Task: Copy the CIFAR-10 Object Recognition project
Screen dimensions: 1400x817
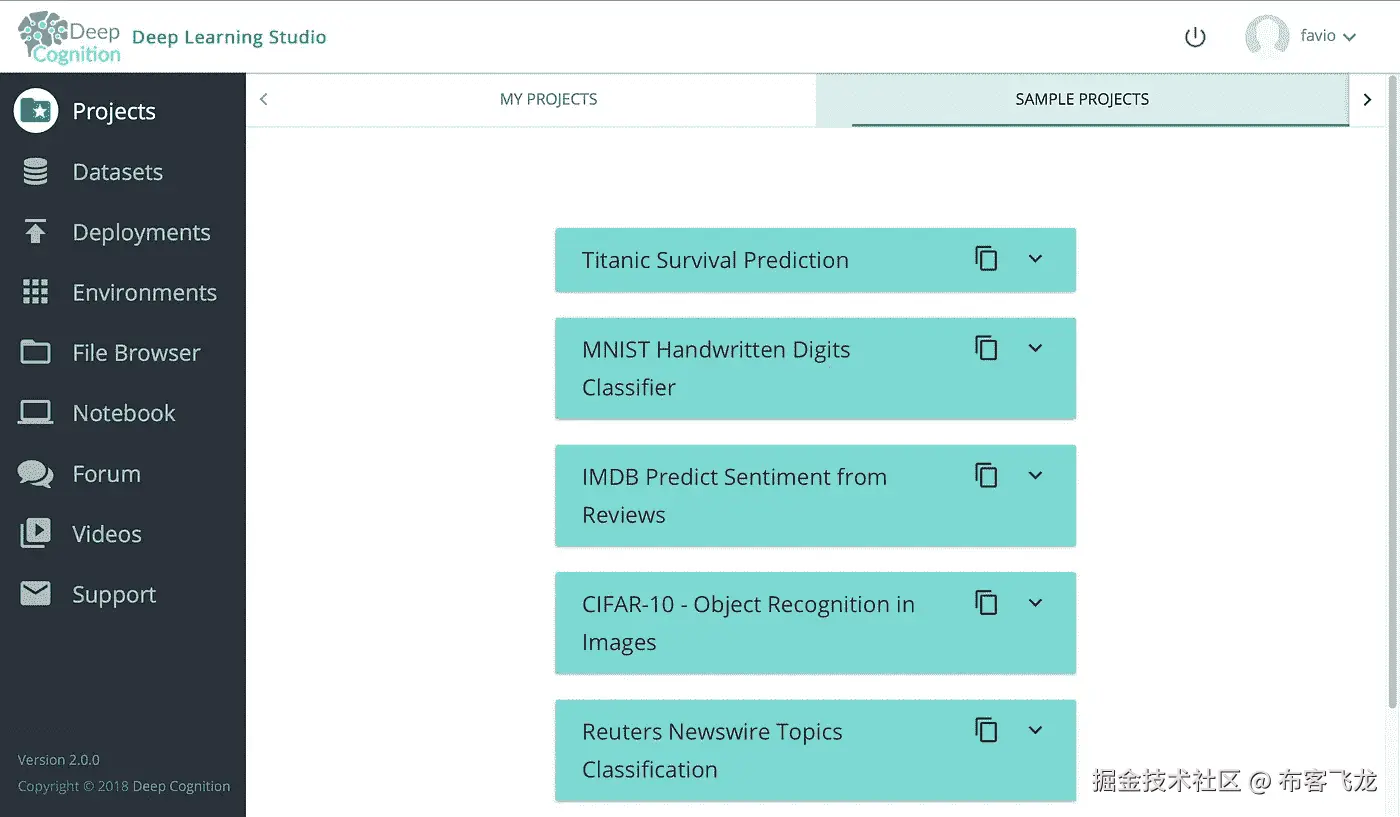Action: (x=987, y=602)
